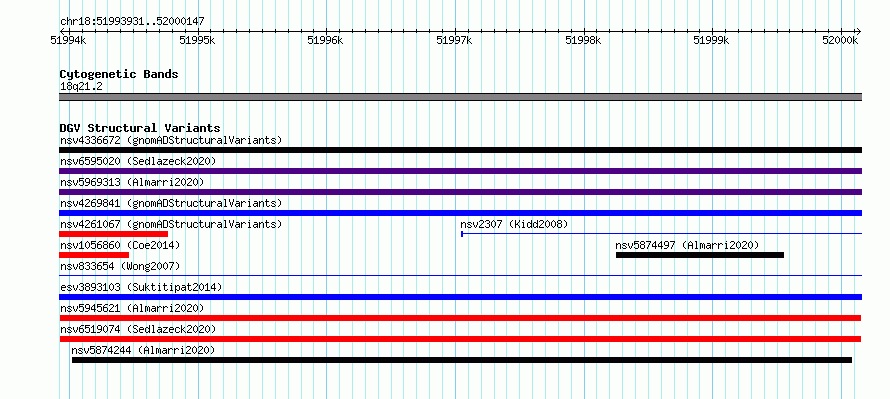The width and height of the screenshot is (890, 399).
Task: Click the 51999k ruler tick label
Action: (x=712, y=40)
